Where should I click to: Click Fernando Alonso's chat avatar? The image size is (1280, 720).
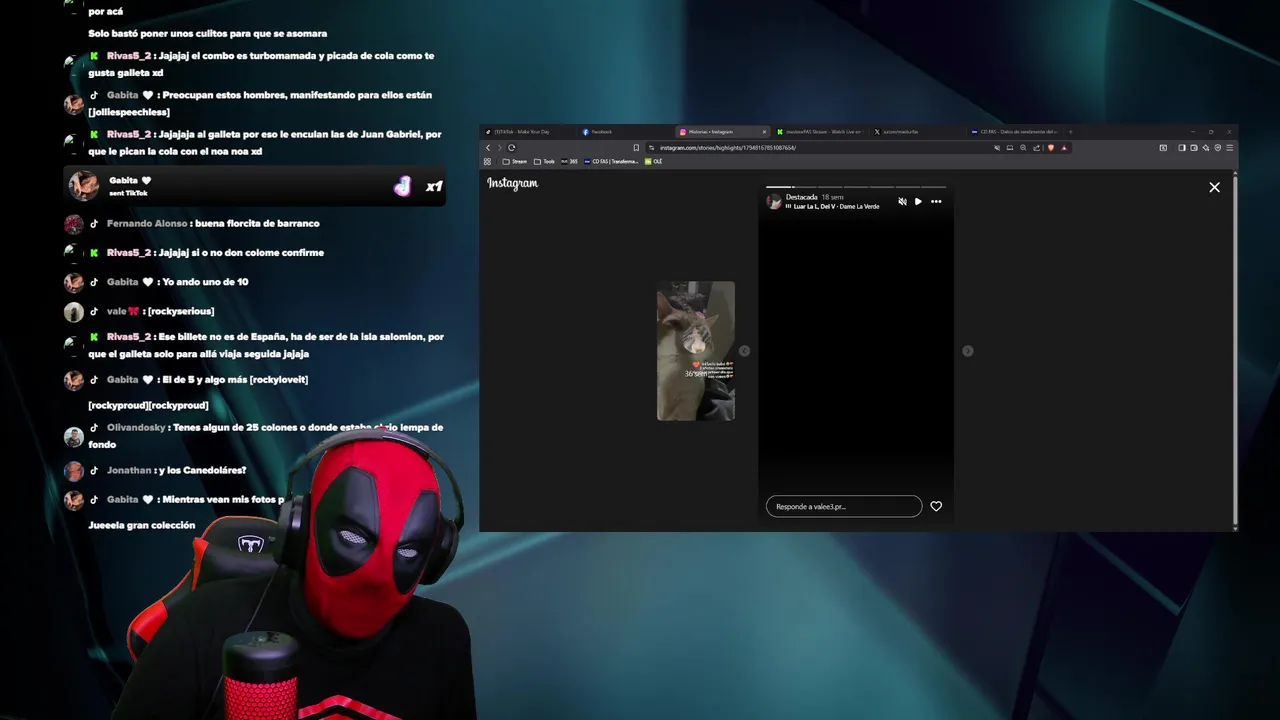pos(74,224)
